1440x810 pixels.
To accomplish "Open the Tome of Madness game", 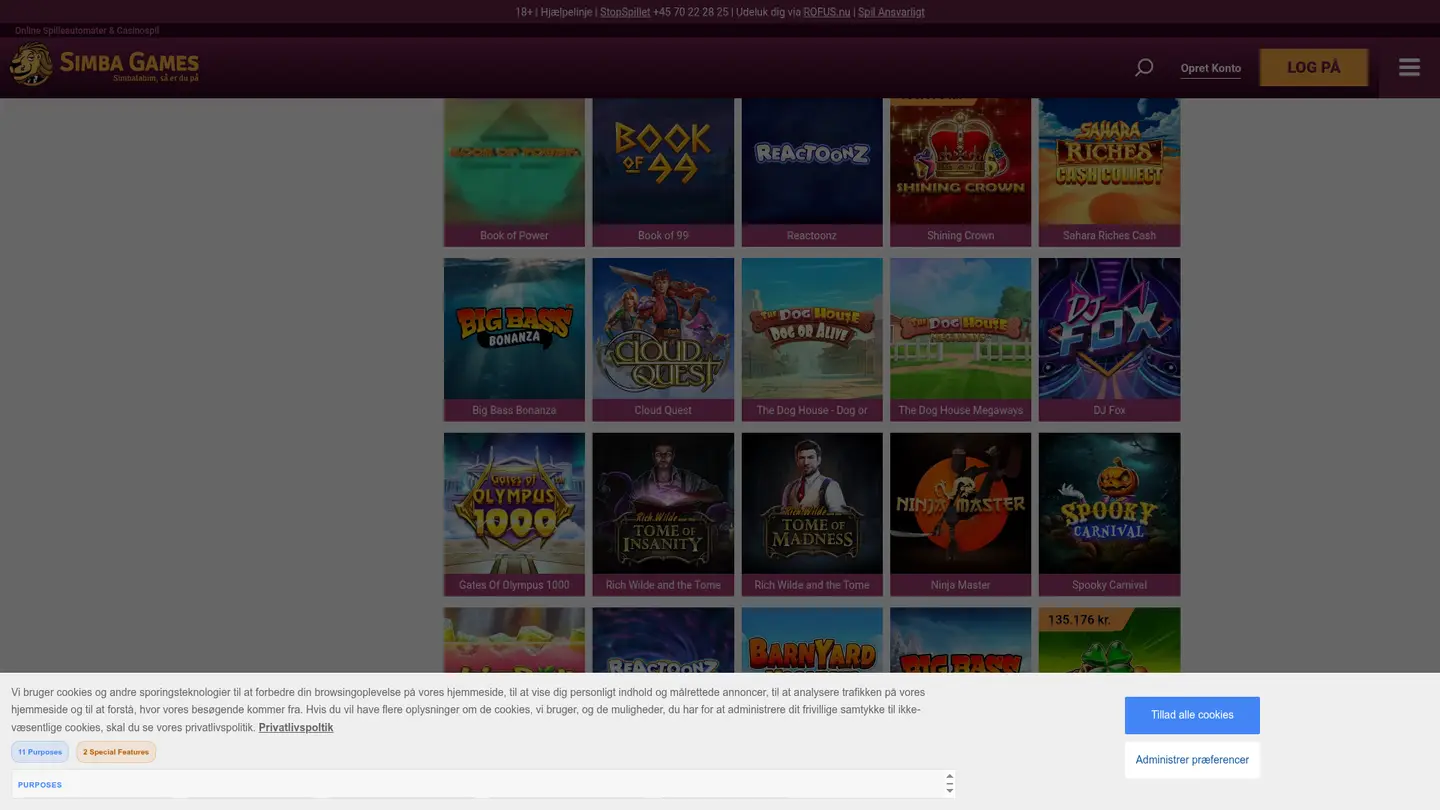I will [x=812, y=514].
